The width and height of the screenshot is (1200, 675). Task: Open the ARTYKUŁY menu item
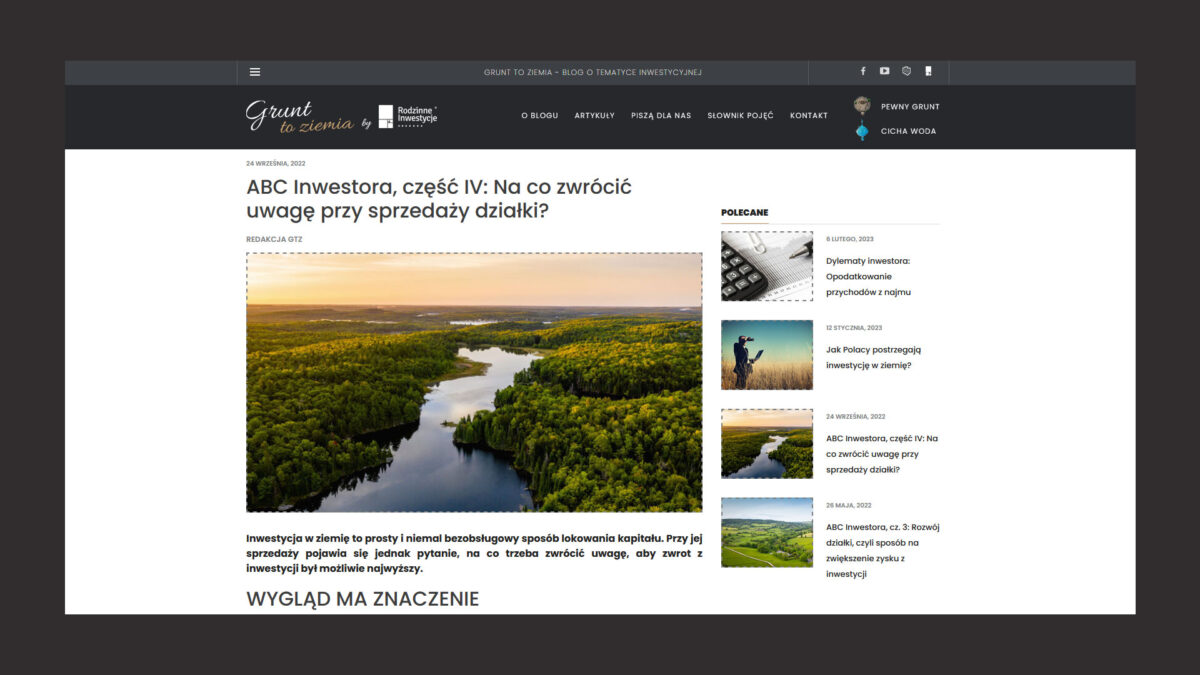(x=596, y=115)
